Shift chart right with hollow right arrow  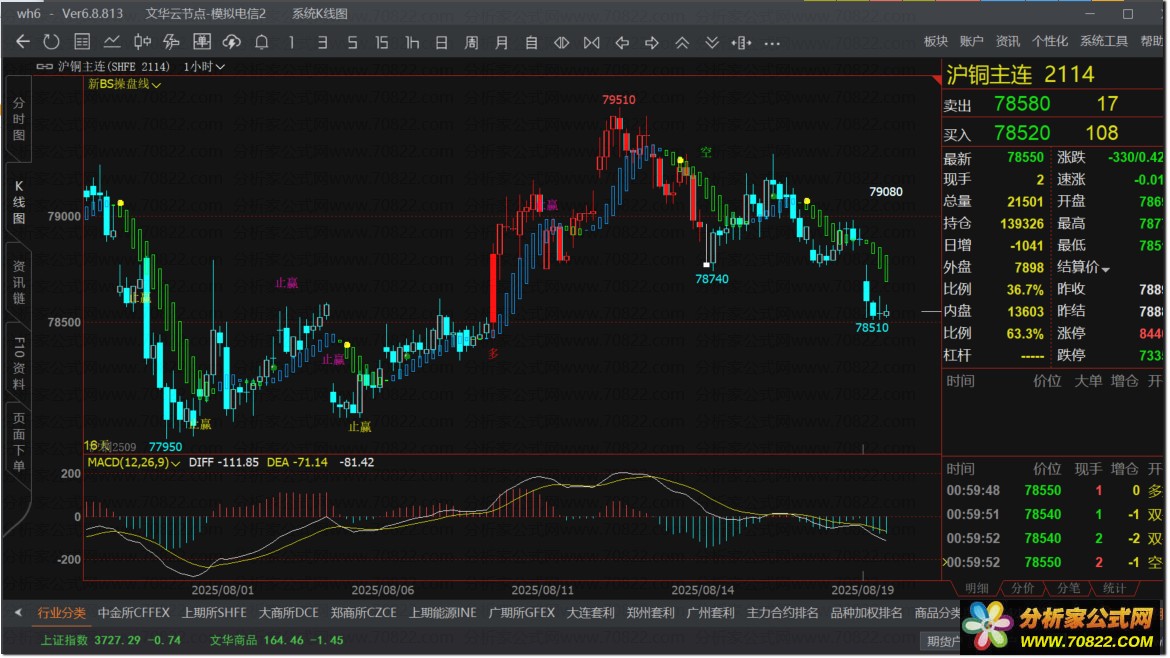coord(652,43)
